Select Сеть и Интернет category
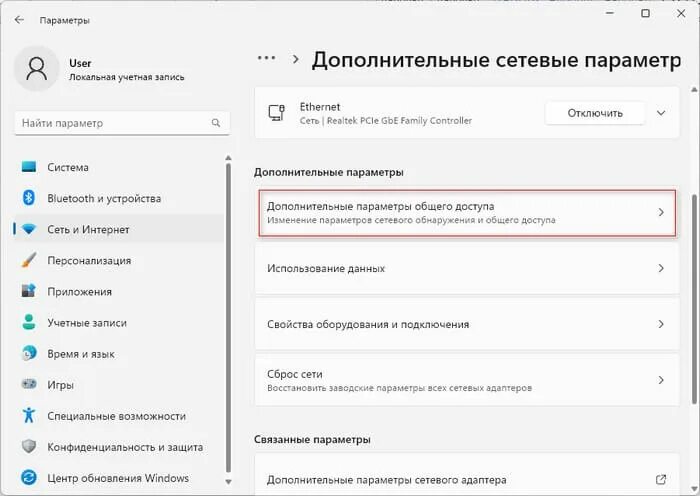 [x=119, y=229]
